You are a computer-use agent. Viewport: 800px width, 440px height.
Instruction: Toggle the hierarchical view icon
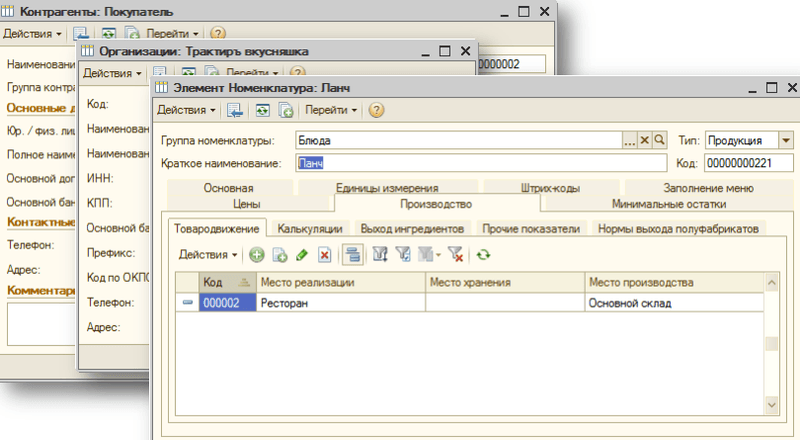pyautogui.click(x=353, y=255)
